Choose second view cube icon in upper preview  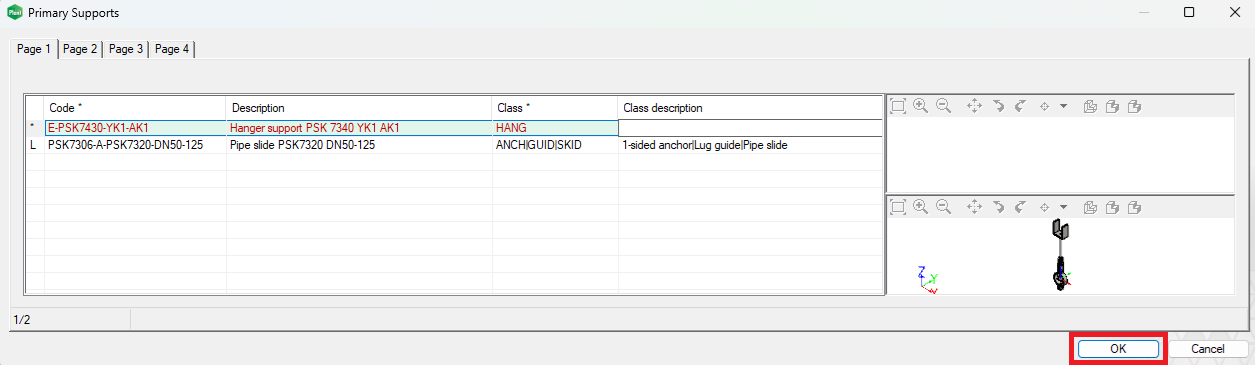point(1113,106)
